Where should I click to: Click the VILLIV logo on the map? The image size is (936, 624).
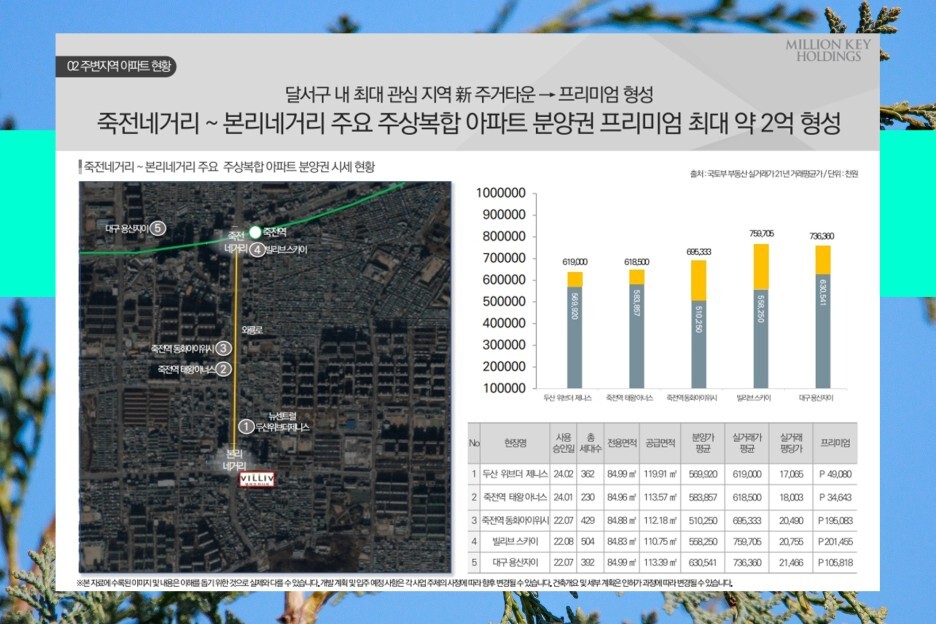(x=257, y=479)
